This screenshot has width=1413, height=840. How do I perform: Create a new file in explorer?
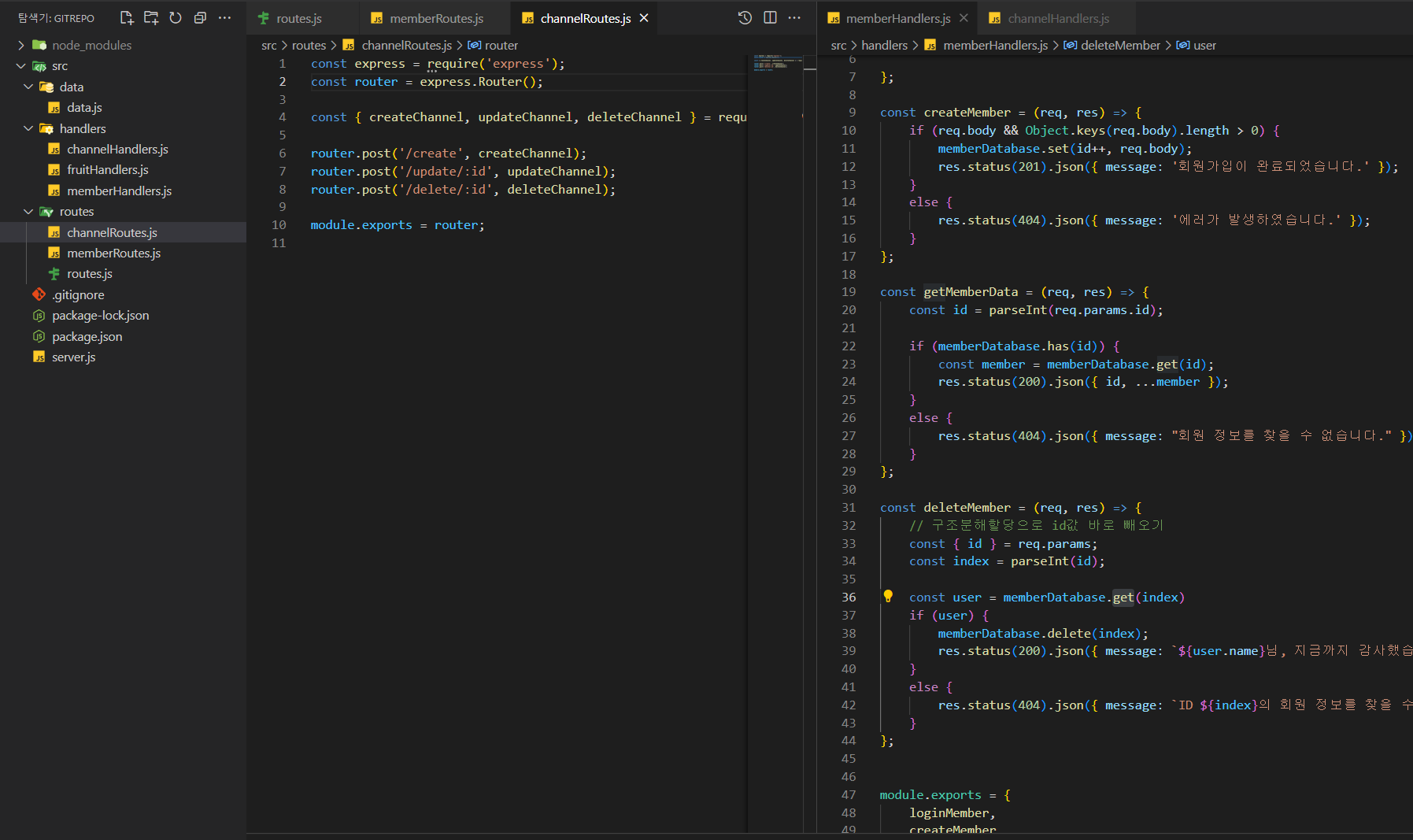pyautogui.click(x=127, y=17)
